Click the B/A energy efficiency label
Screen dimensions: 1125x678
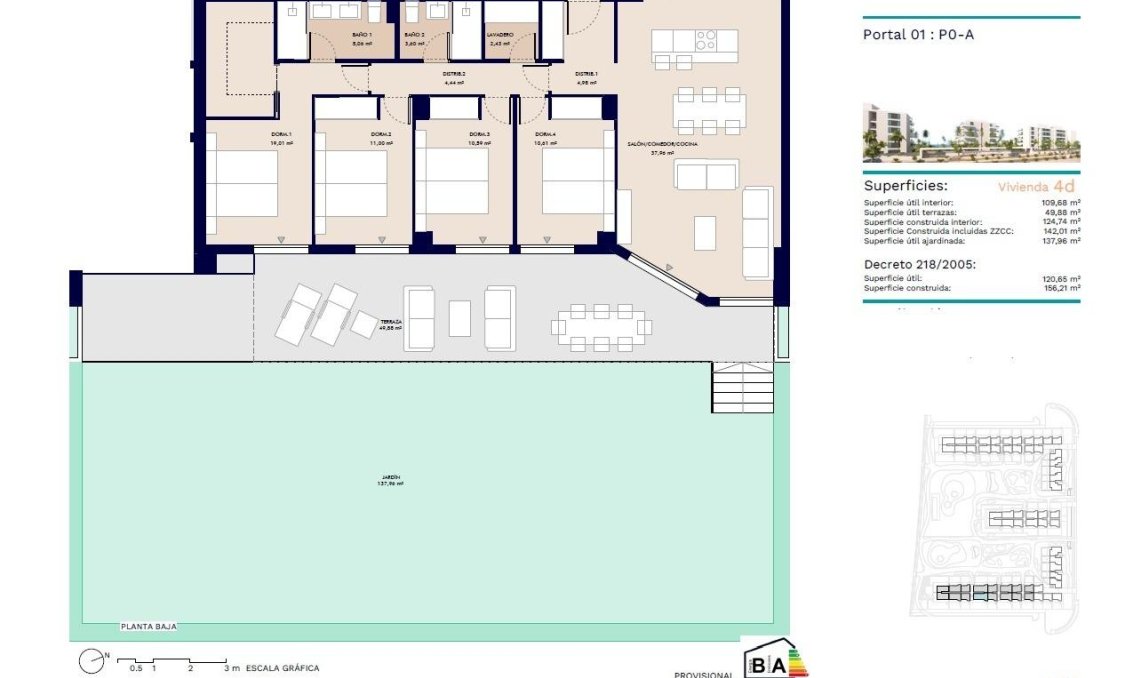[x=773, y=660]
